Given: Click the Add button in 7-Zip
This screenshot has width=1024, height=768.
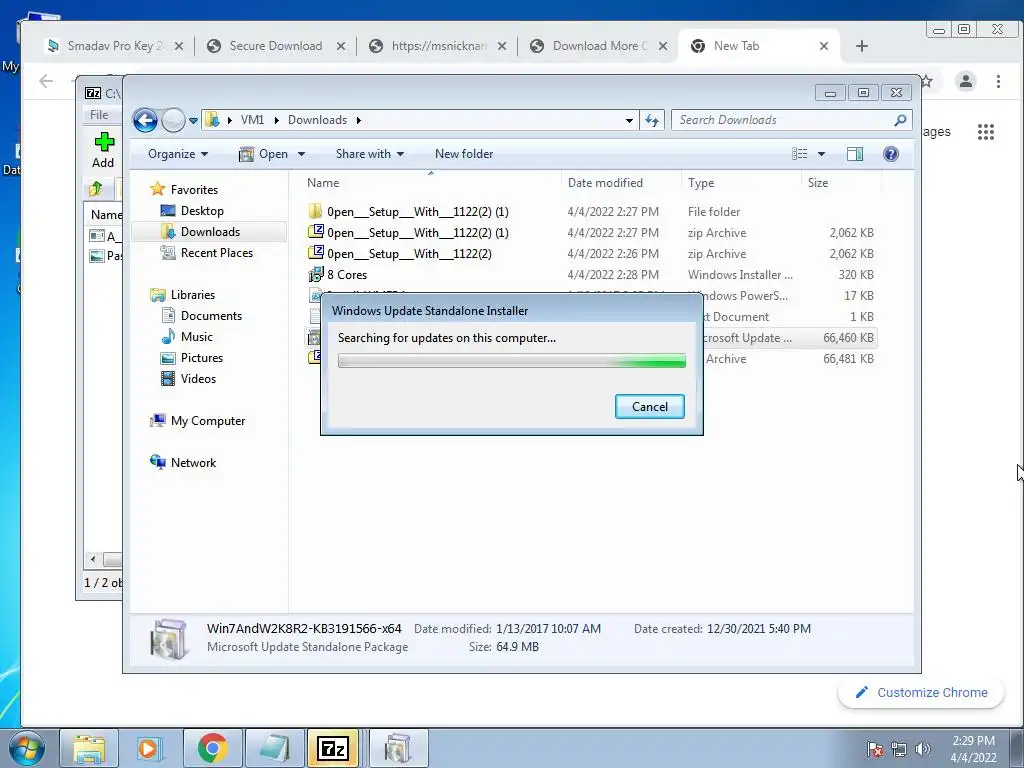Looking at the screenshot, I should click(103, 150).
